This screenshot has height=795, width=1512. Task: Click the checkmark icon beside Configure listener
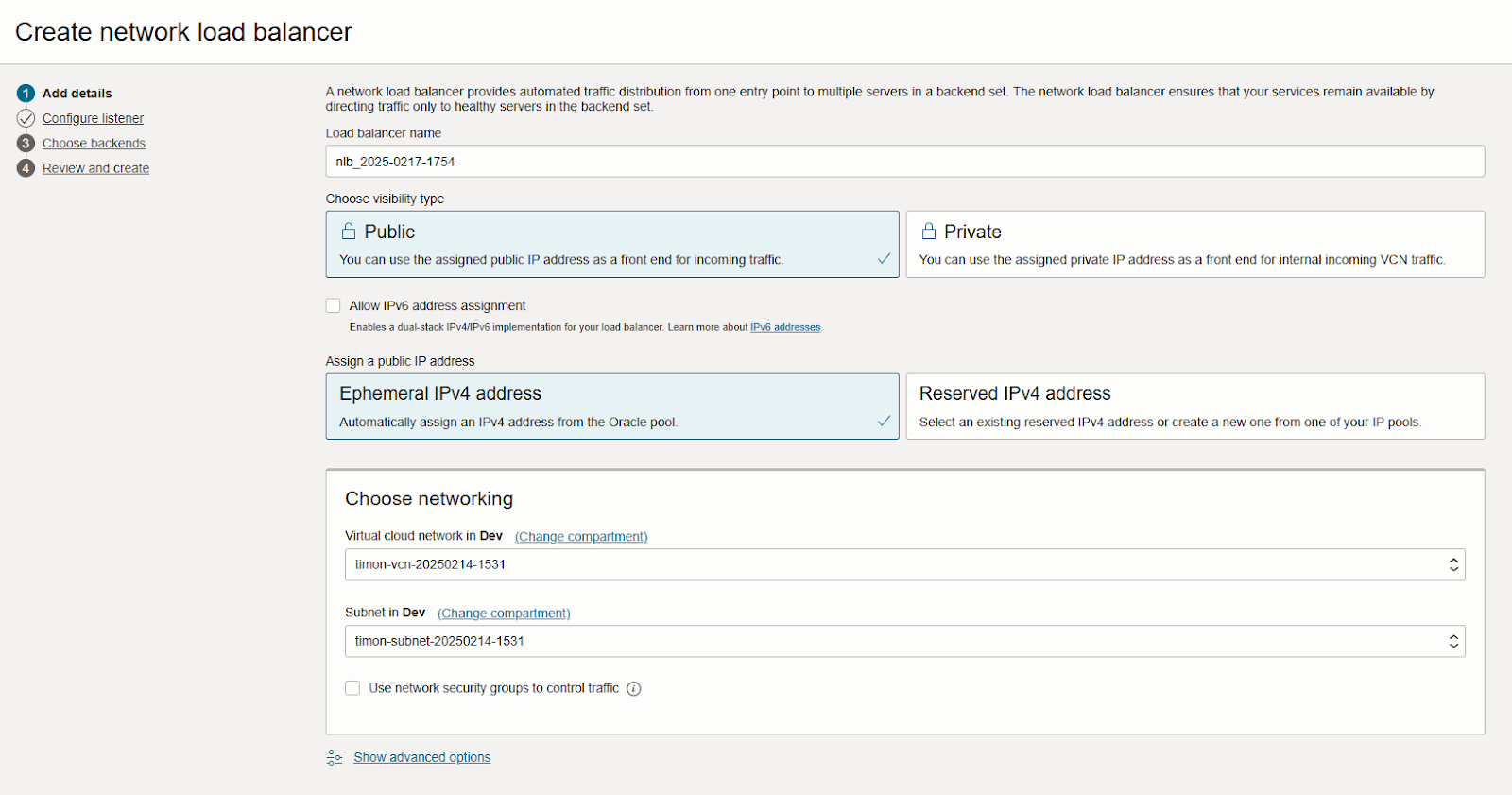26,118
